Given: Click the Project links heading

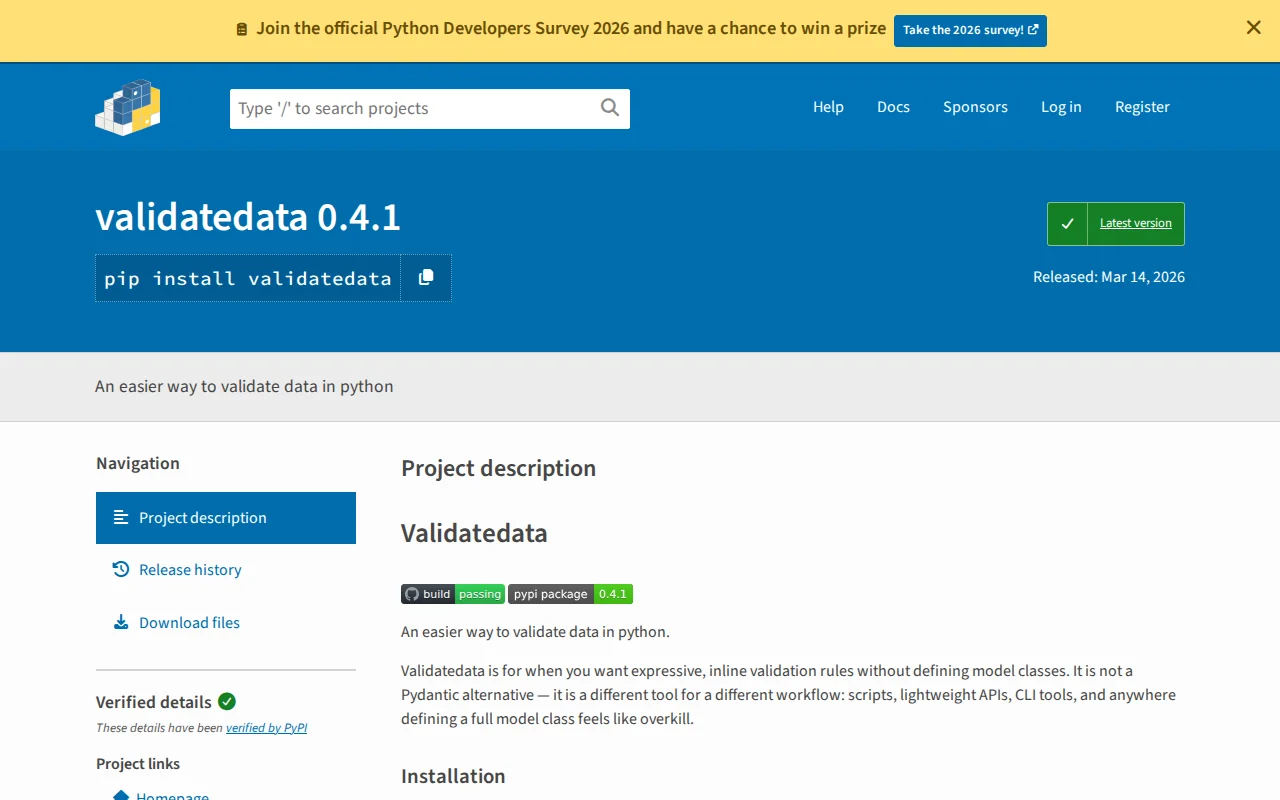Looking at the screenshot, I should pyautogui.click(x=138, y=764).
